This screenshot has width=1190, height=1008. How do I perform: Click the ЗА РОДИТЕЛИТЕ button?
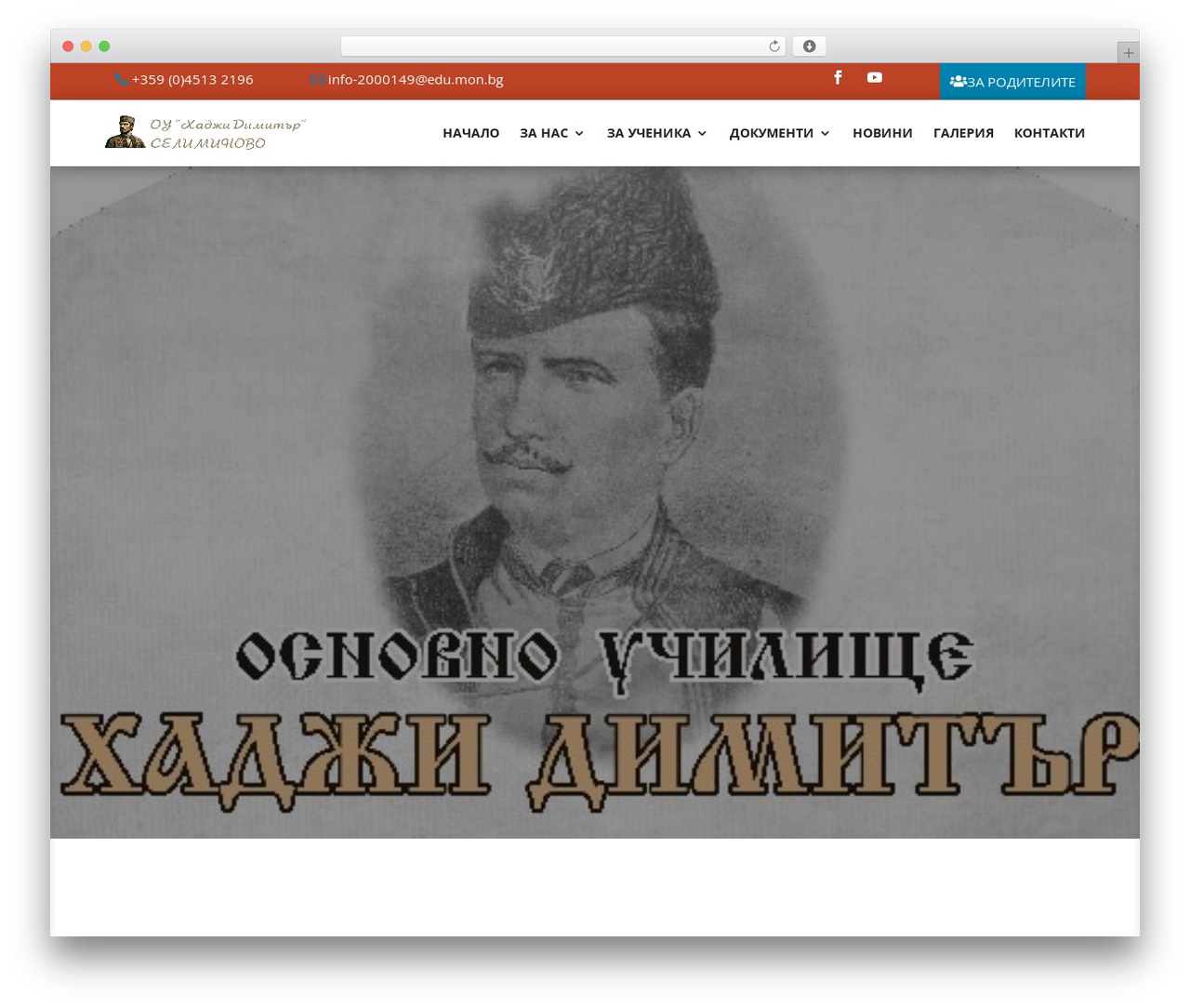pos(1012,82)
